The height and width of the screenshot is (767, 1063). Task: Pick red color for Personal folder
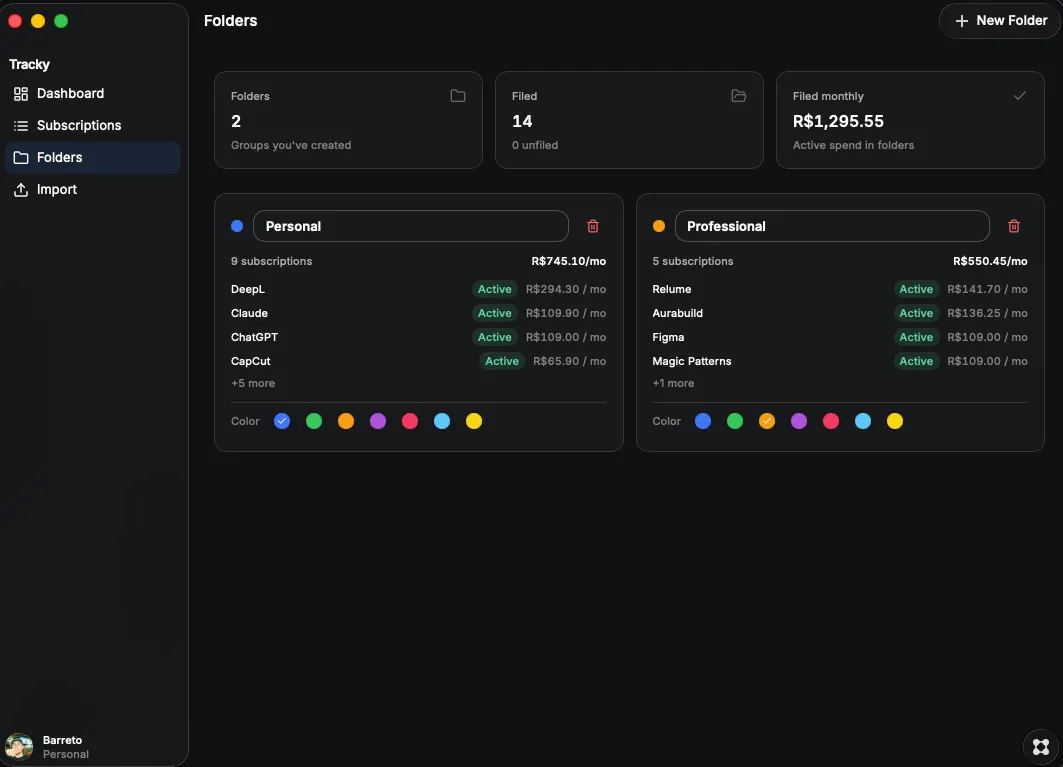(x=409, y=421)
